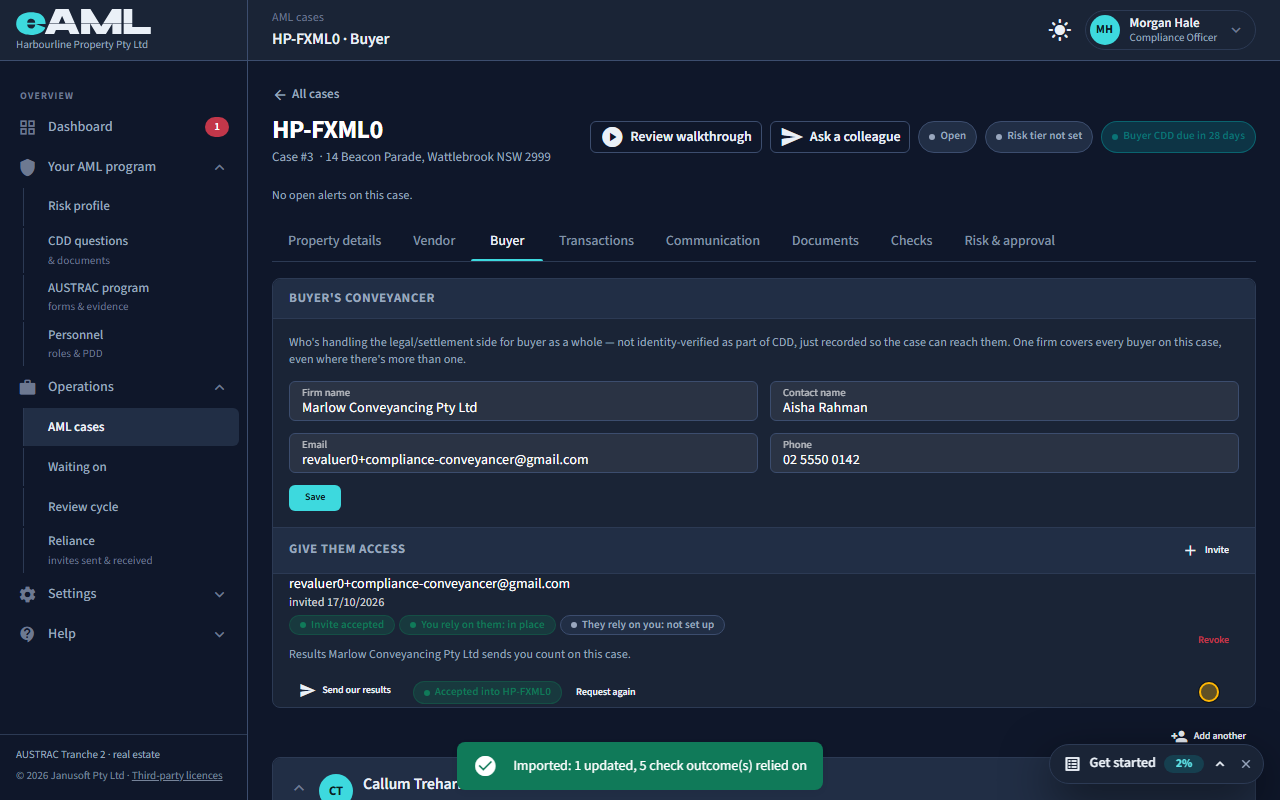Expand the Help sidebar section
The height and width of the screenshot is (800, 1280).
(x=220, y=634)
